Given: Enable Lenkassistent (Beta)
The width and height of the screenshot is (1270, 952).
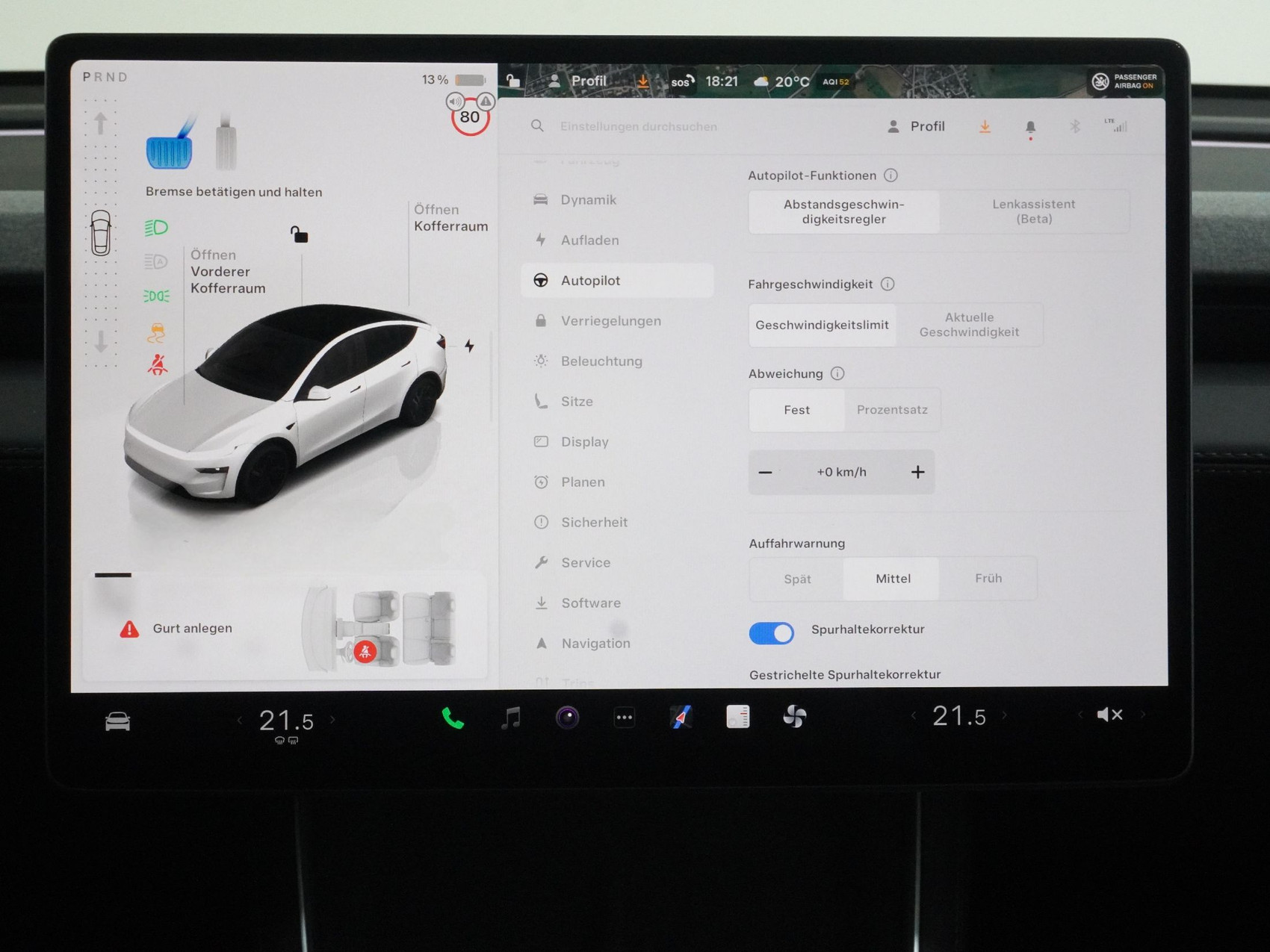Looking at the screenshot, I should tap(1035, 211).
